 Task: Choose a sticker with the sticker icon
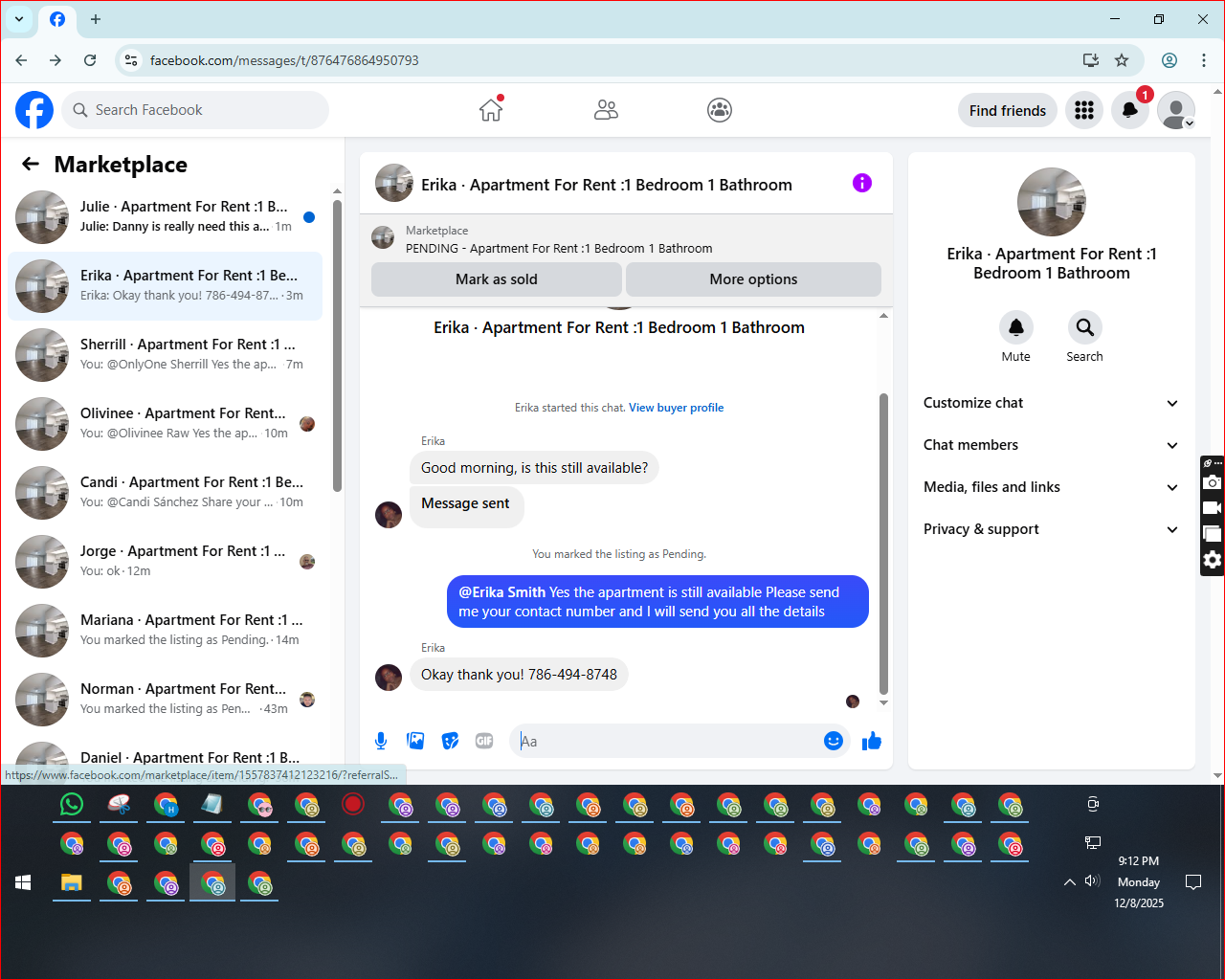[x=450, y=741]
